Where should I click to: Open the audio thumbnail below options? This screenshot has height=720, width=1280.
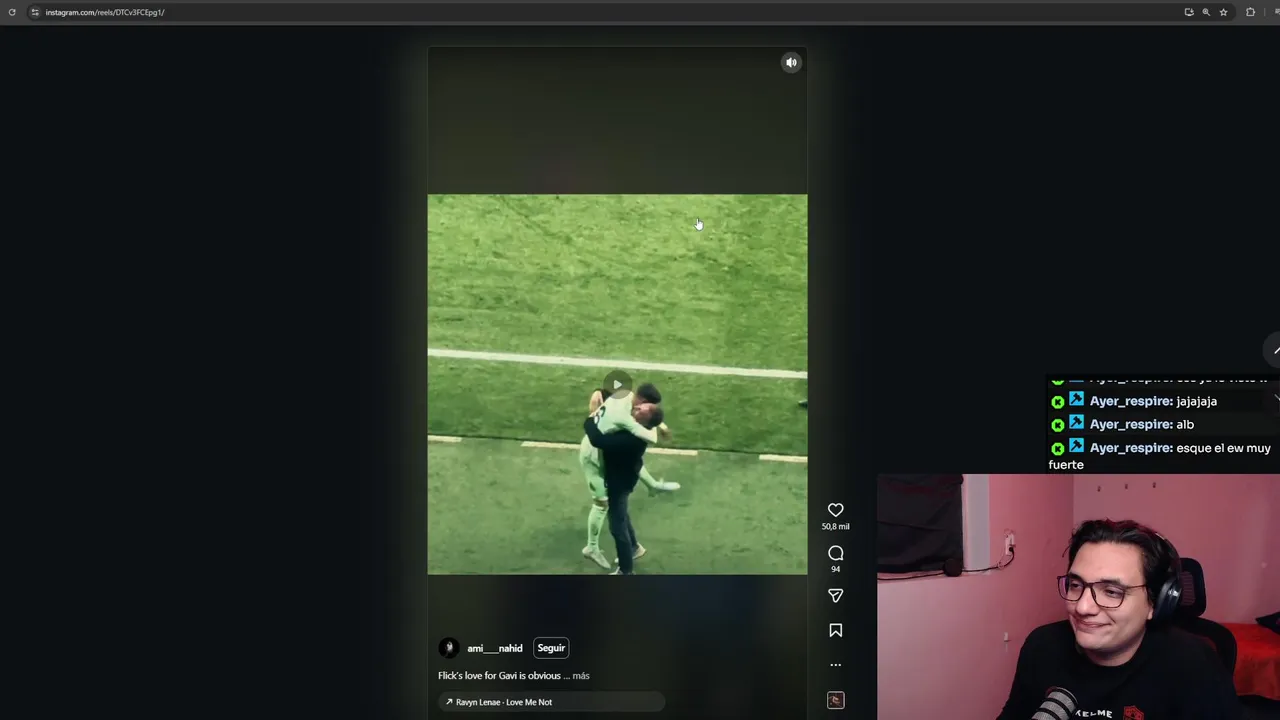836,700
